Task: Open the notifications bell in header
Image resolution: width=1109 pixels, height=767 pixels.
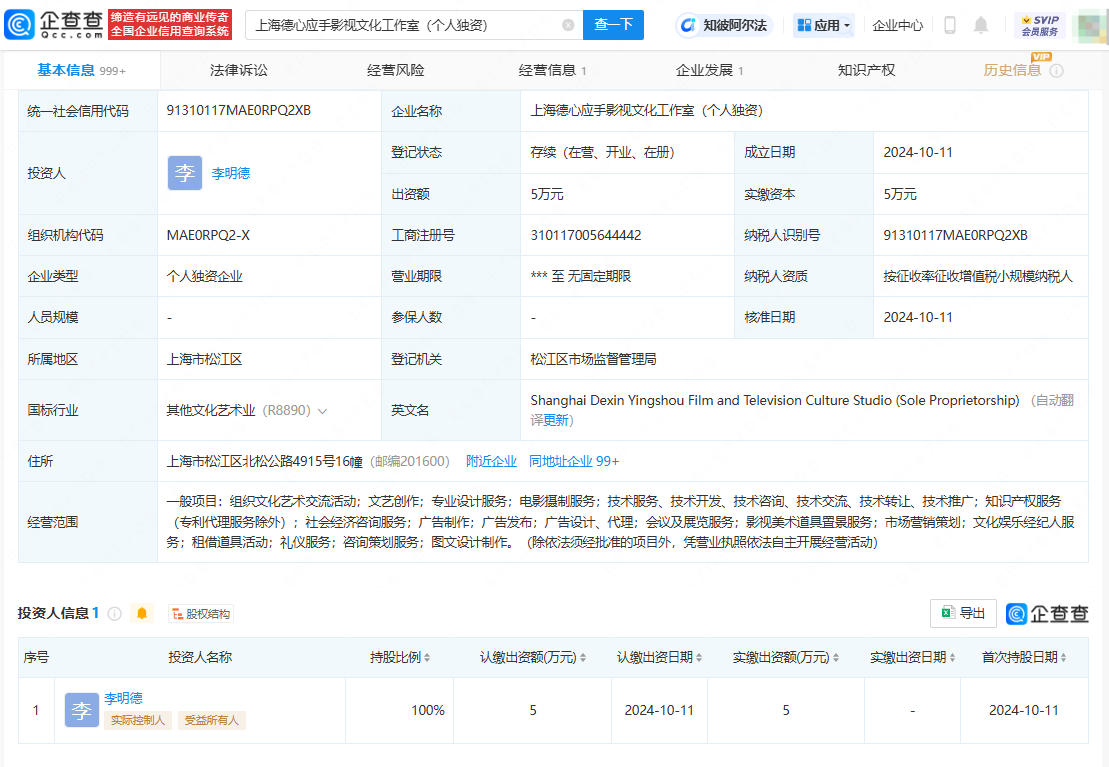Action: (x=981, y=25)
